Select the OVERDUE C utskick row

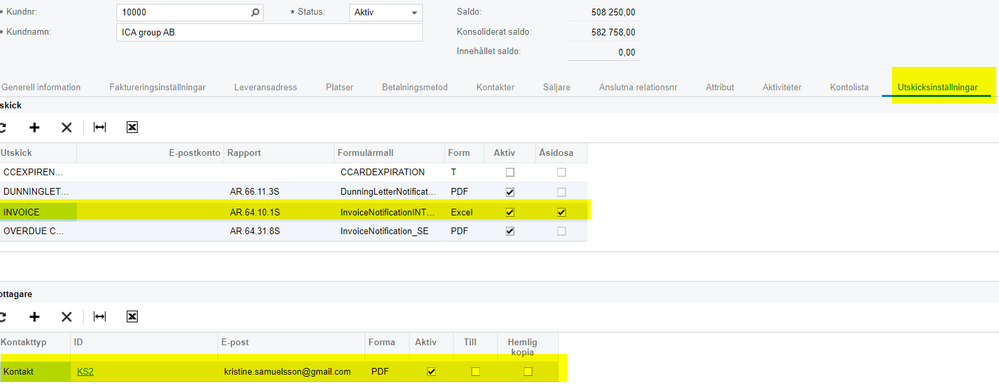pos(294,232)
